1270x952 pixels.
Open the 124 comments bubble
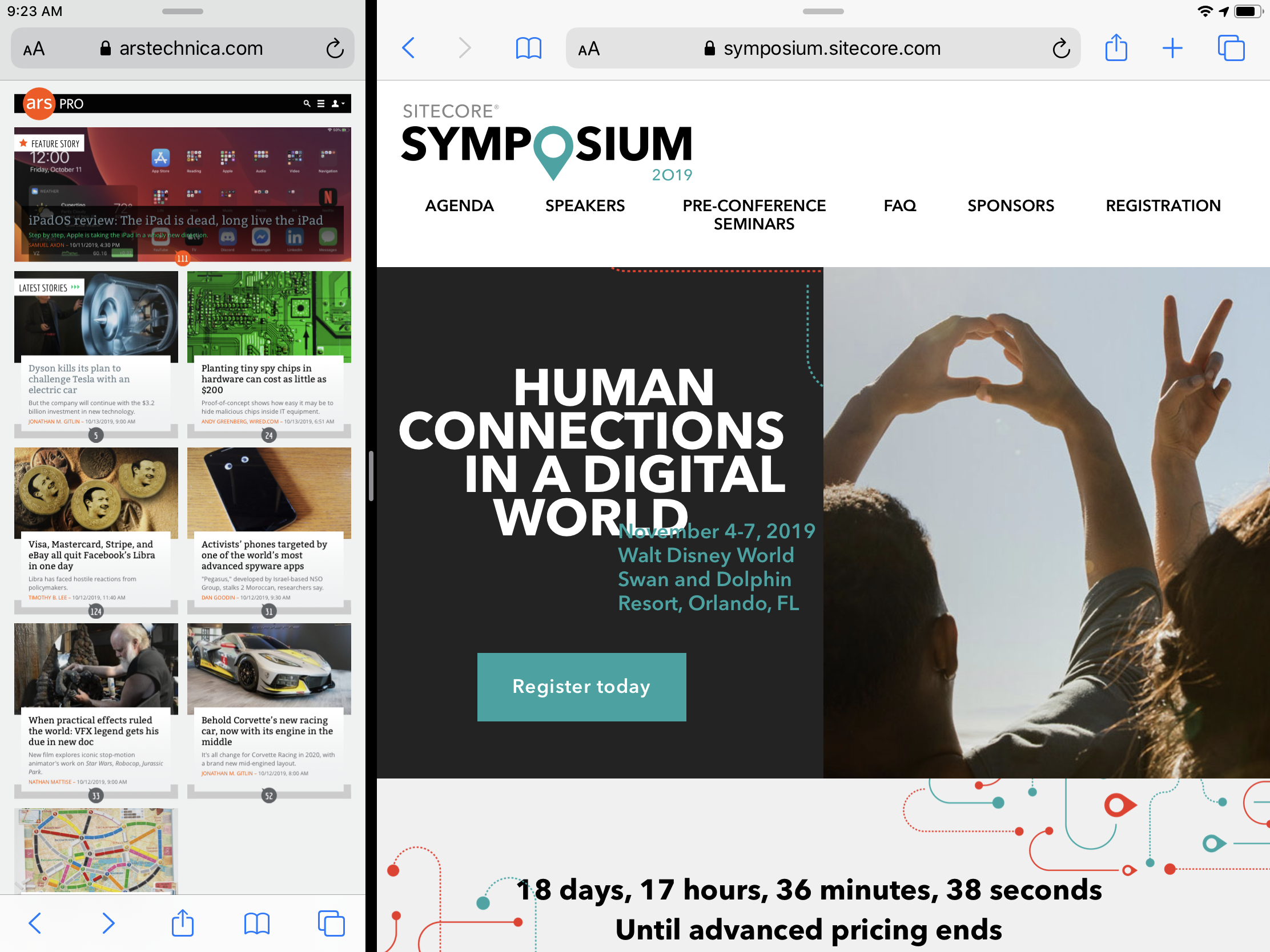96,612
